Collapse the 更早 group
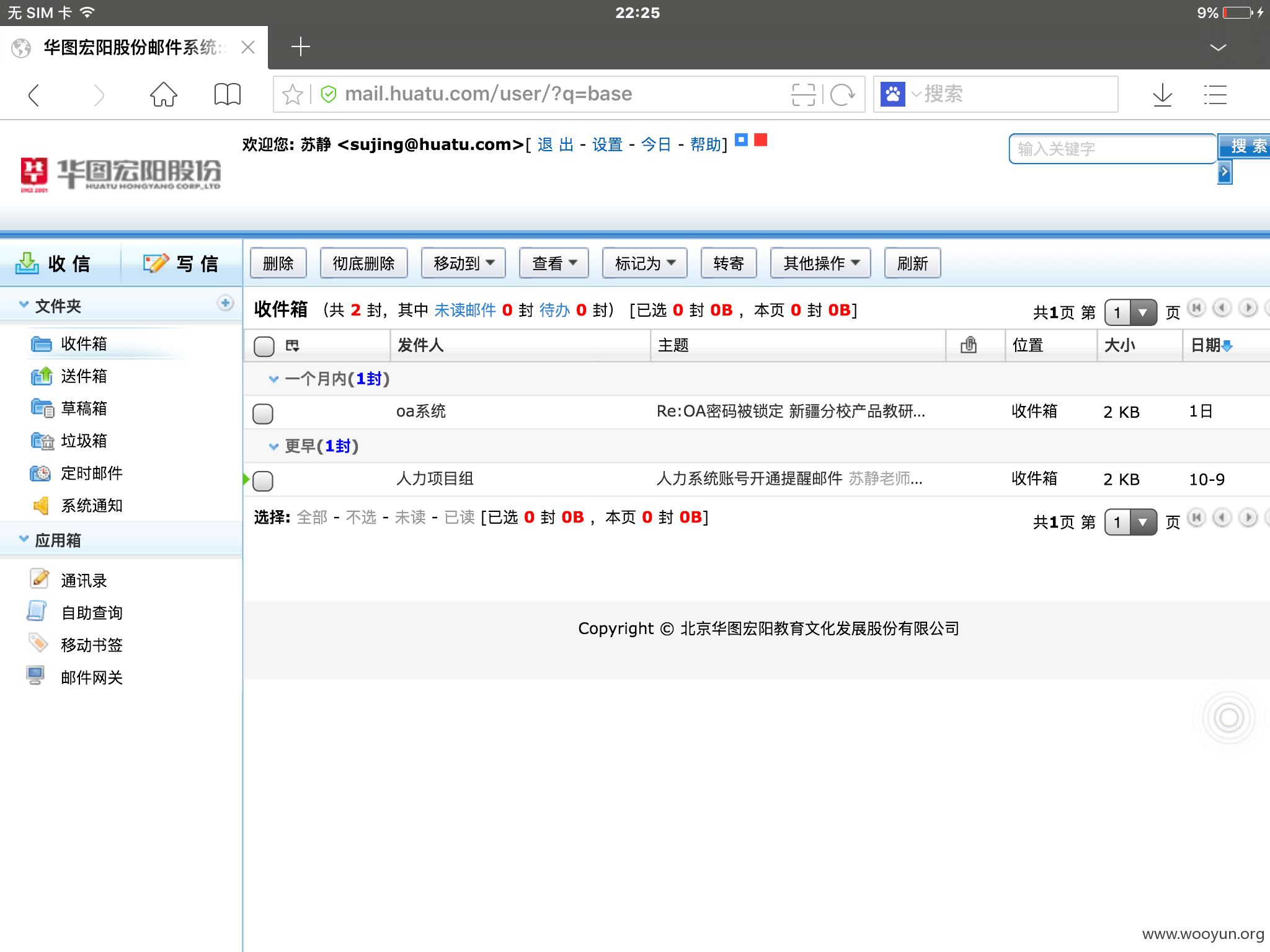 click(x=273, y=446)
